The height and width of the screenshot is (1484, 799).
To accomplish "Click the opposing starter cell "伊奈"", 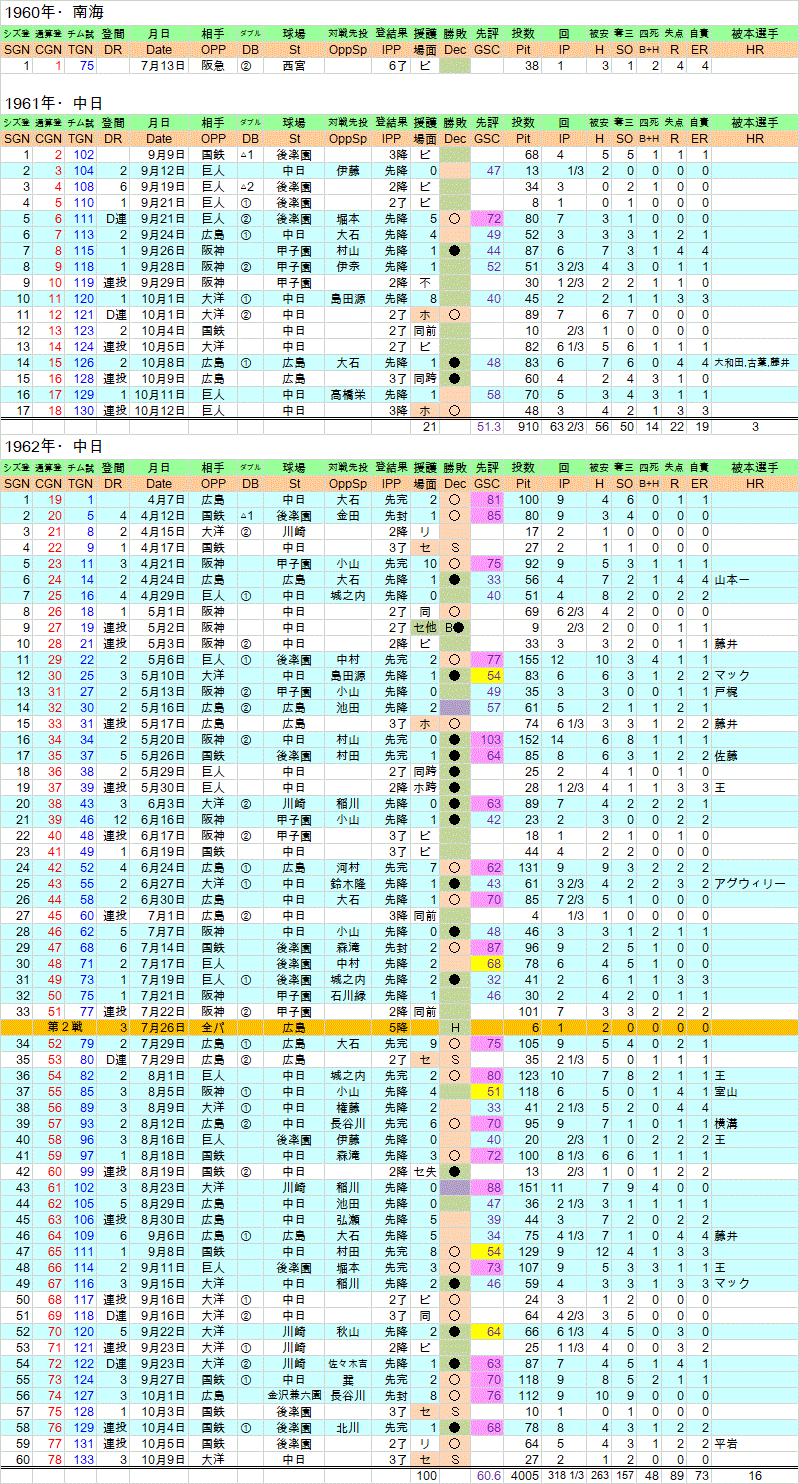I will click(348, 266).
